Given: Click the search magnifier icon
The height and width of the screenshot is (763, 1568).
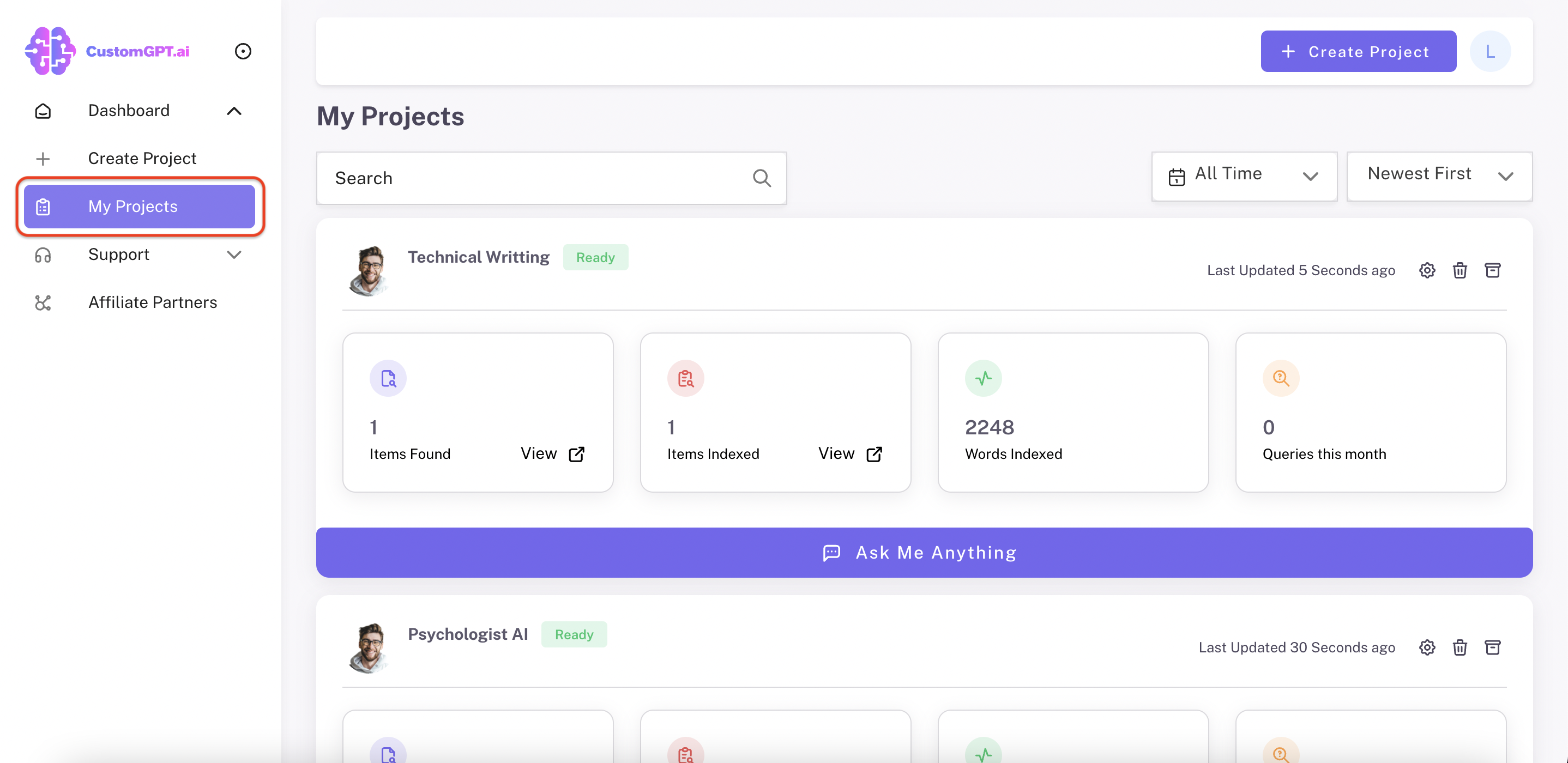Looking at the screenshot, I should (762, 178).
